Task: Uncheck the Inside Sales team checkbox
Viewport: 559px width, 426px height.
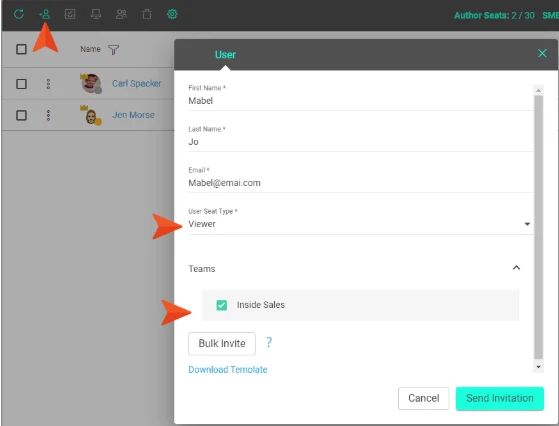Action: [221, 305]
